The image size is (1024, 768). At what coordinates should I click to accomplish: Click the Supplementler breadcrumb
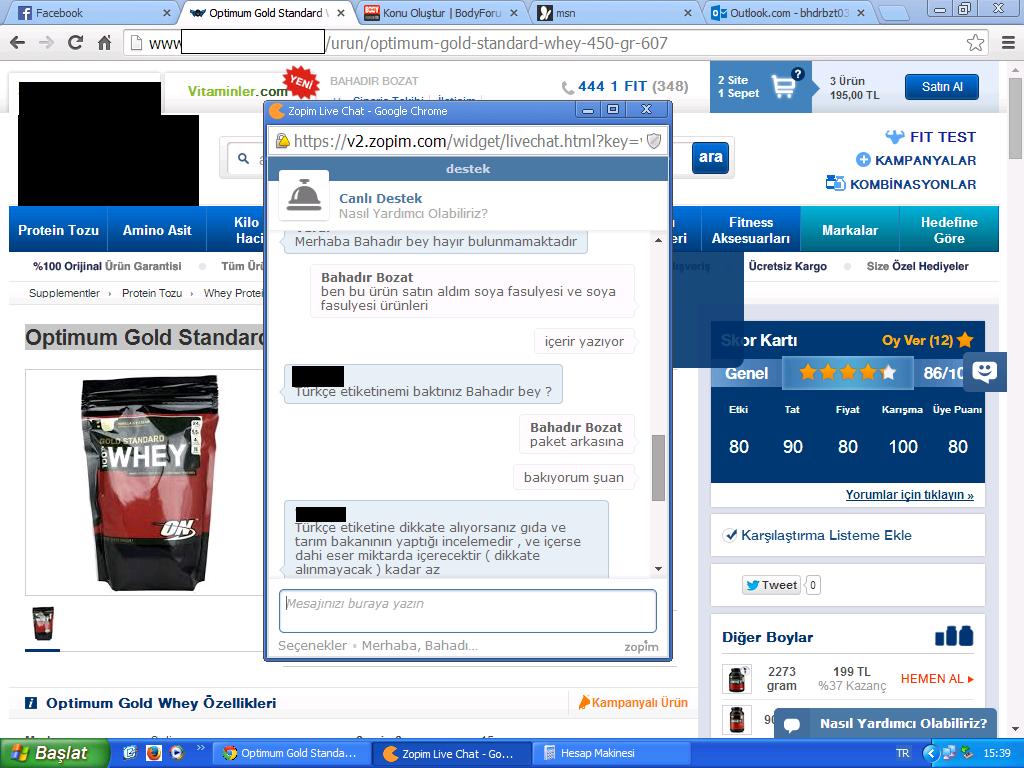click(x=64, y=293)
